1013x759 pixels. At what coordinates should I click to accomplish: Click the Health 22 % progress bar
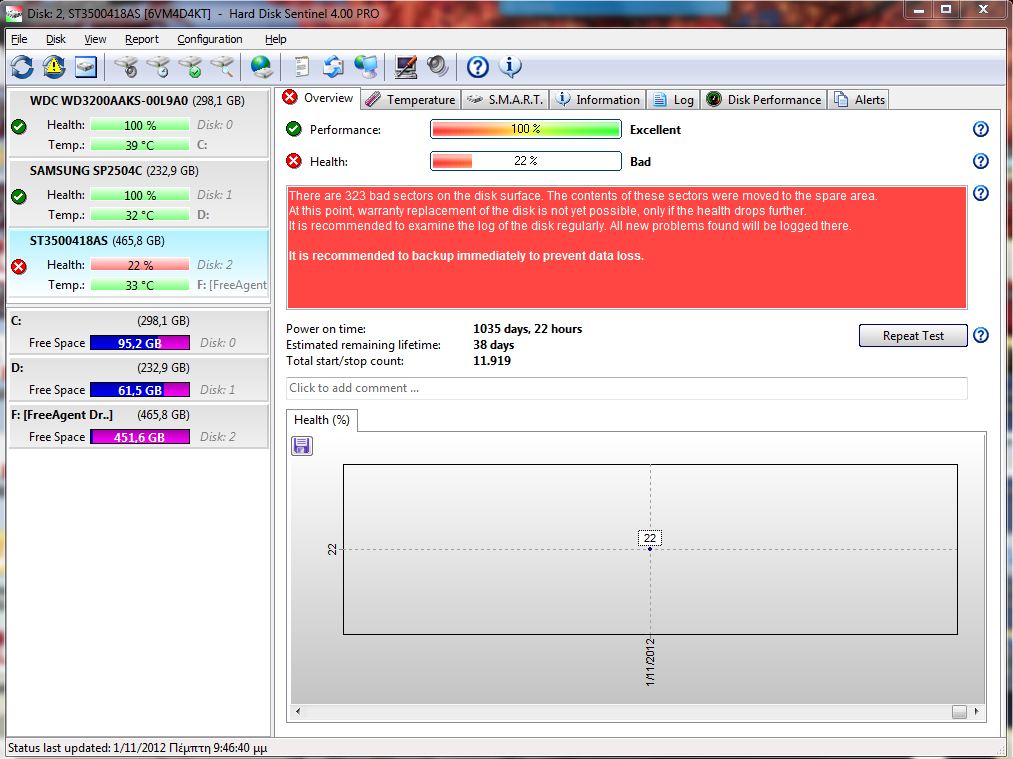(x=526, y=161)
